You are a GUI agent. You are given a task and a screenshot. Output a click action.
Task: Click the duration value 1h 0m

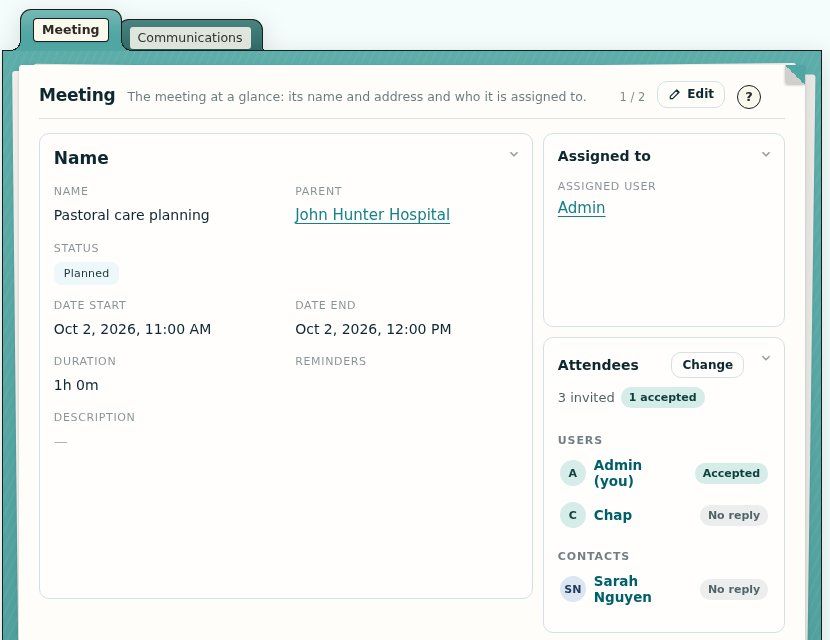pyautogui.click(x=76, y=385)
